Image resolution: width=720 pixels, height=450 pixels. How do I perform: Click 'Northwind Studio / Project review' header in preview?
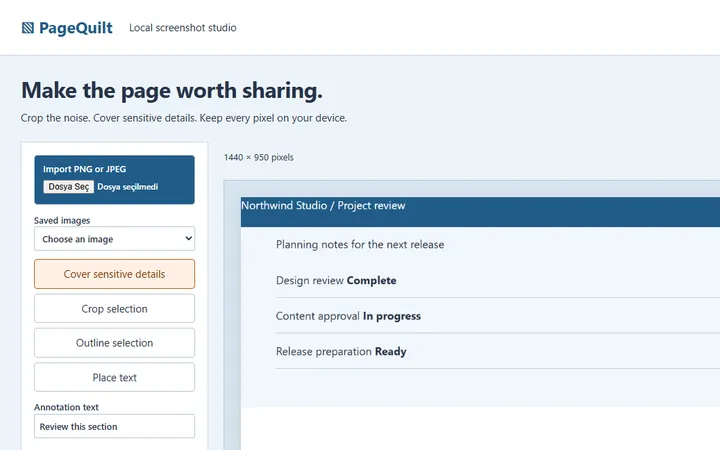(x=323, y=205)
